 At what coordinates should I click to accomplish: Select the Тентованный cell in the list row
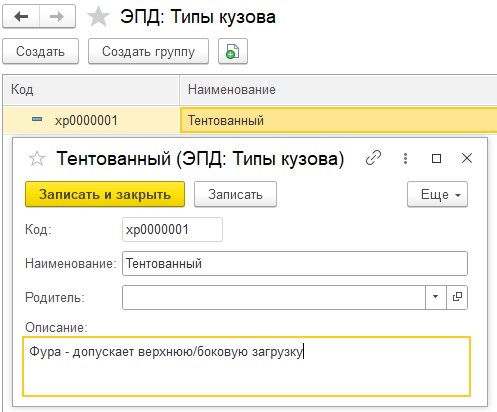[338, 120]
